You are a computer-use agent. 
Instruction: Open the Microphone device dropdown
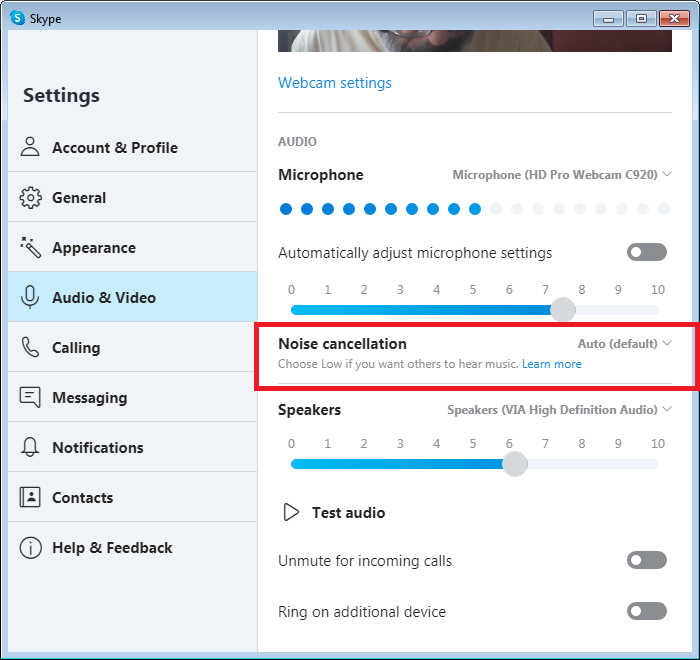(x=562, y=175)
